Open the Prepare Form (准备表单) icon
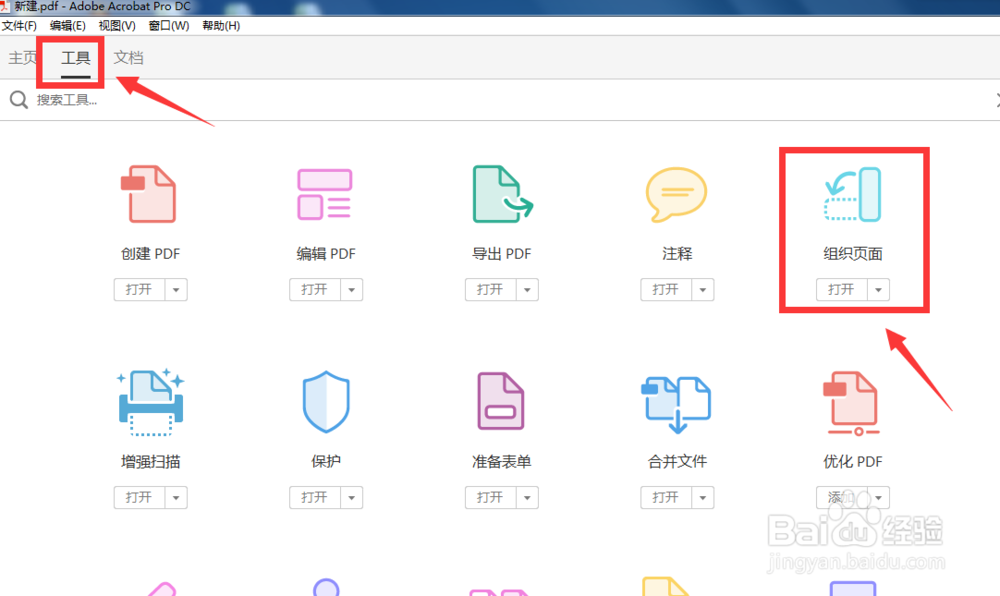 coord(501,402)
